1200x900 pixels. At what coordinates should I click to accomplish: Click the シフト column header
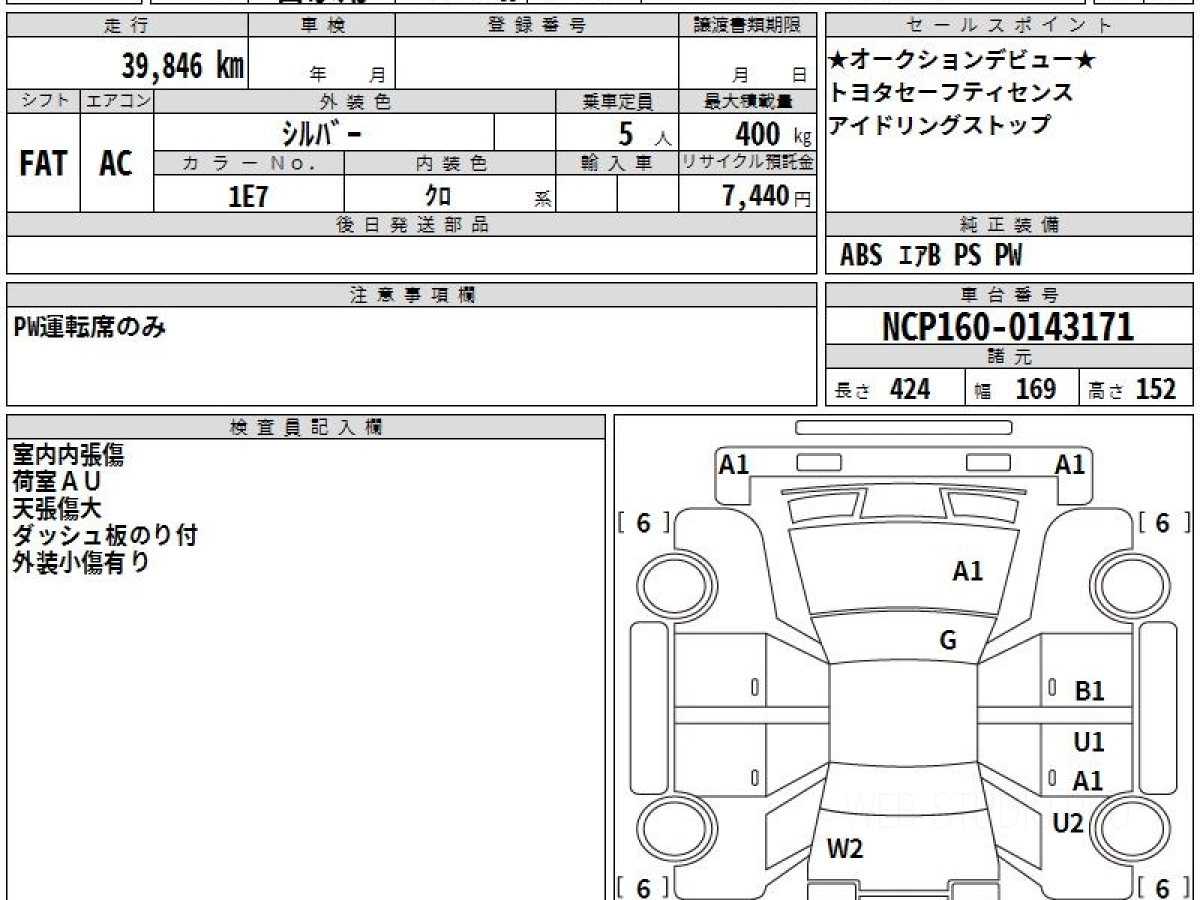coord(44,101)
